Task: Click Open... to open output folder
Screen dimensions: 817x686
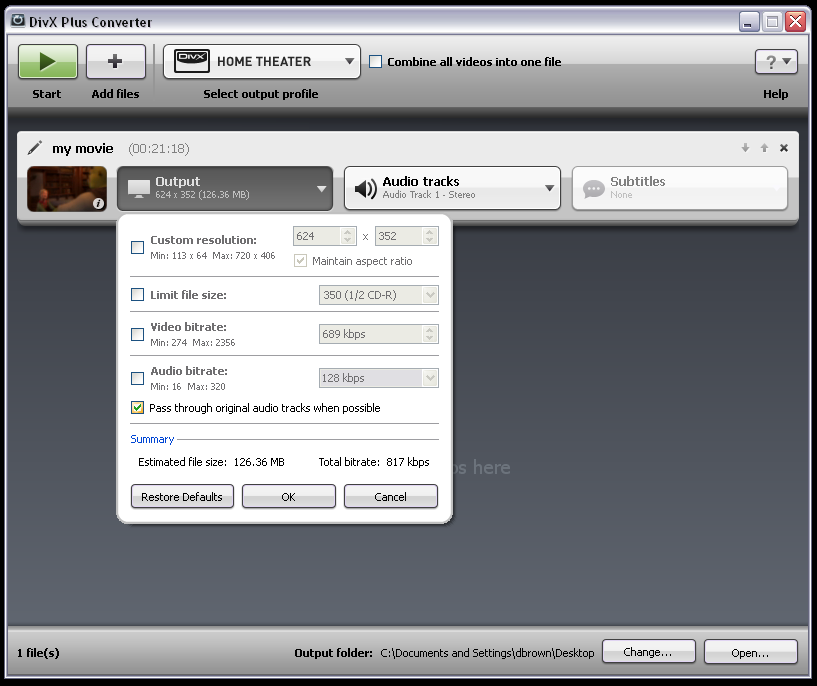Action: click(x=750, y=652)
